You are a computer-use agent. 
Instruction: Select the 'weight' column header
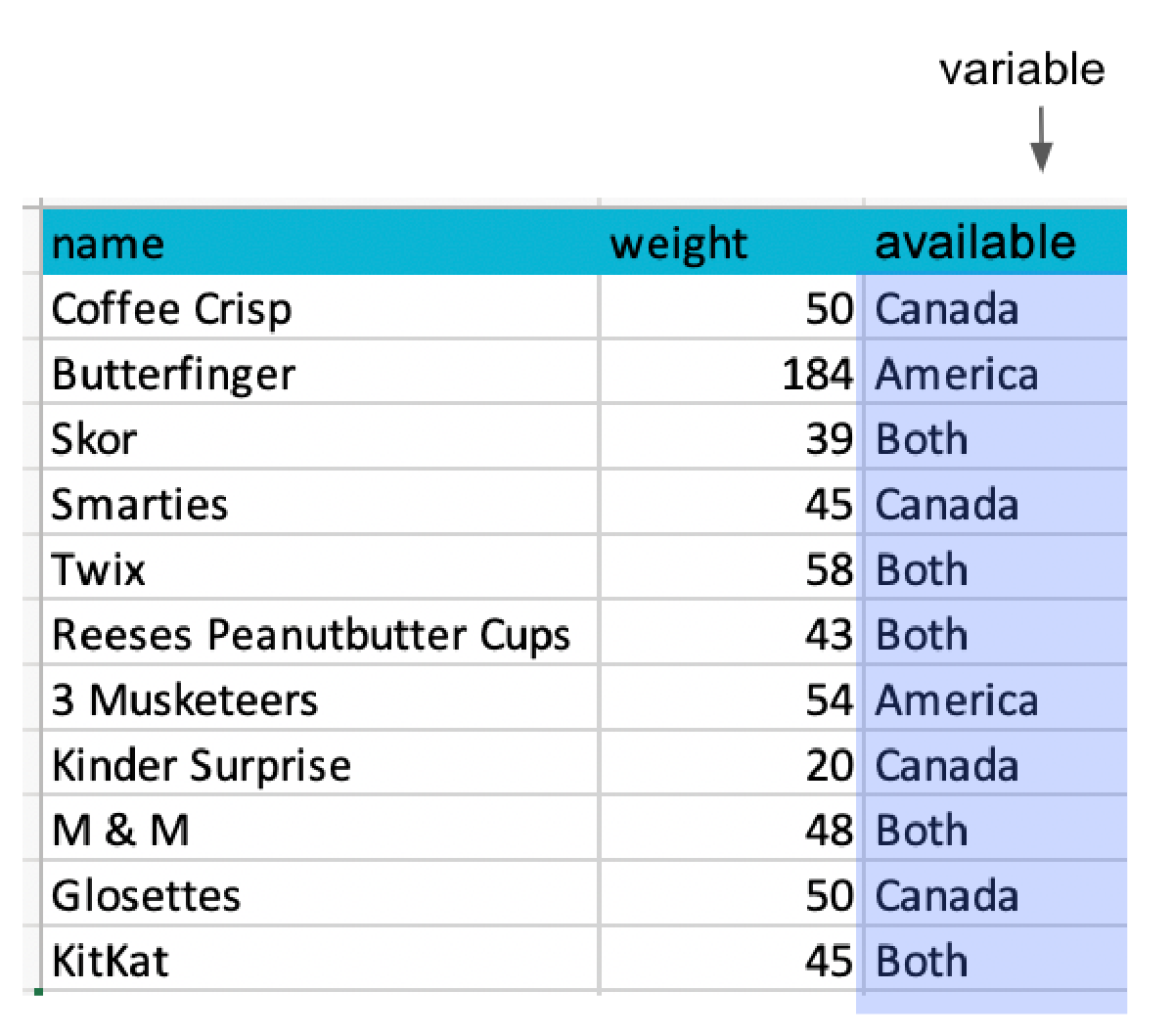pyautogui.click(x=678, y=244)
